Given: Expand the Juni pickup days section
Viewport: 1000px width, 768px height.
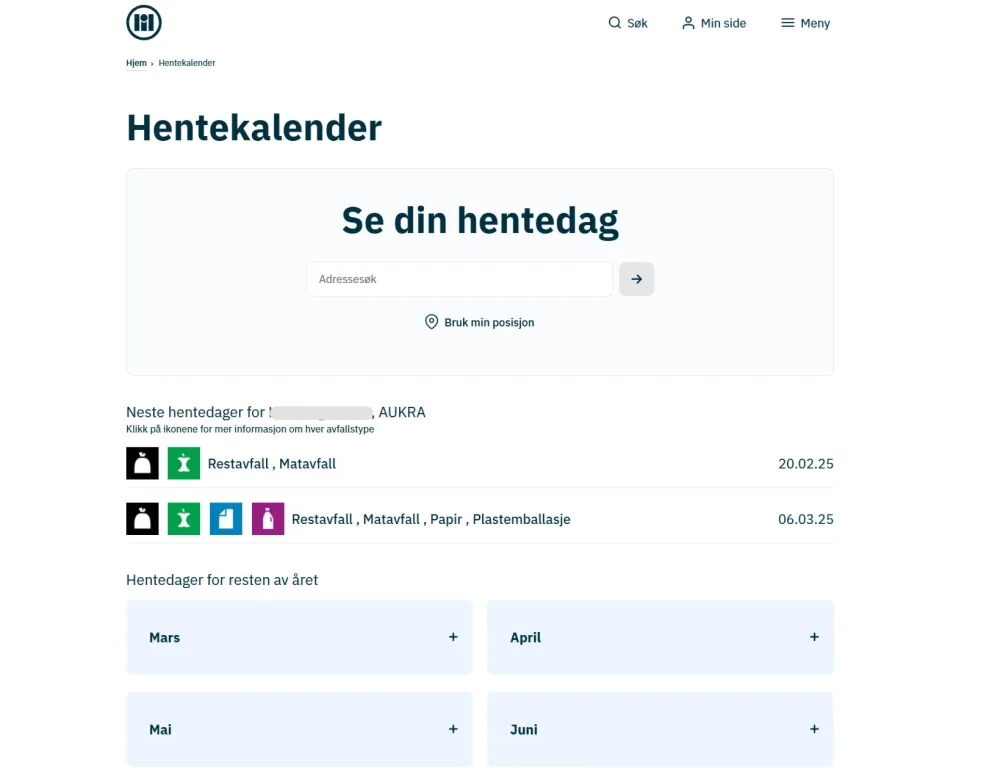Looking at the screenshot, I should point(660,729).
